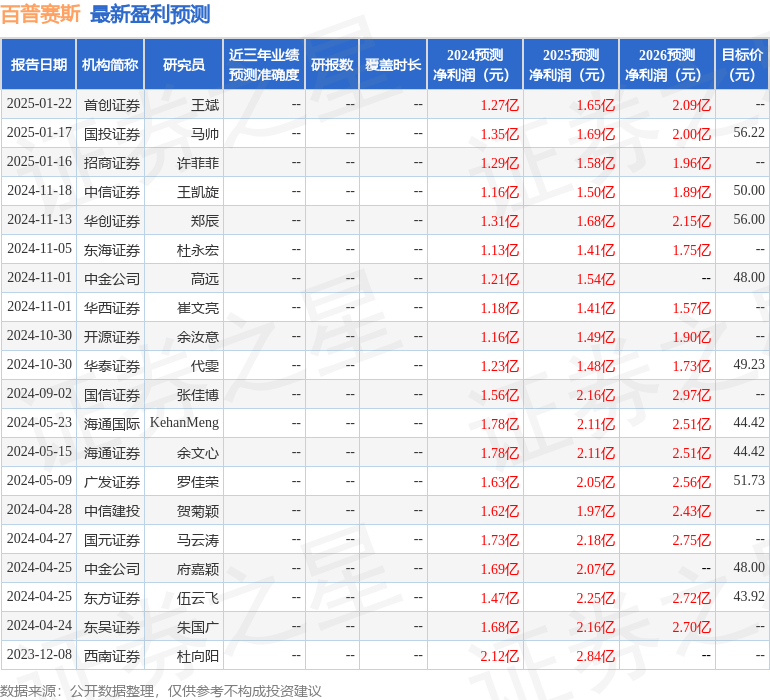The image size is (770, 700).
Task: Click 国信证券 institution cell
Action: [112, 395]
